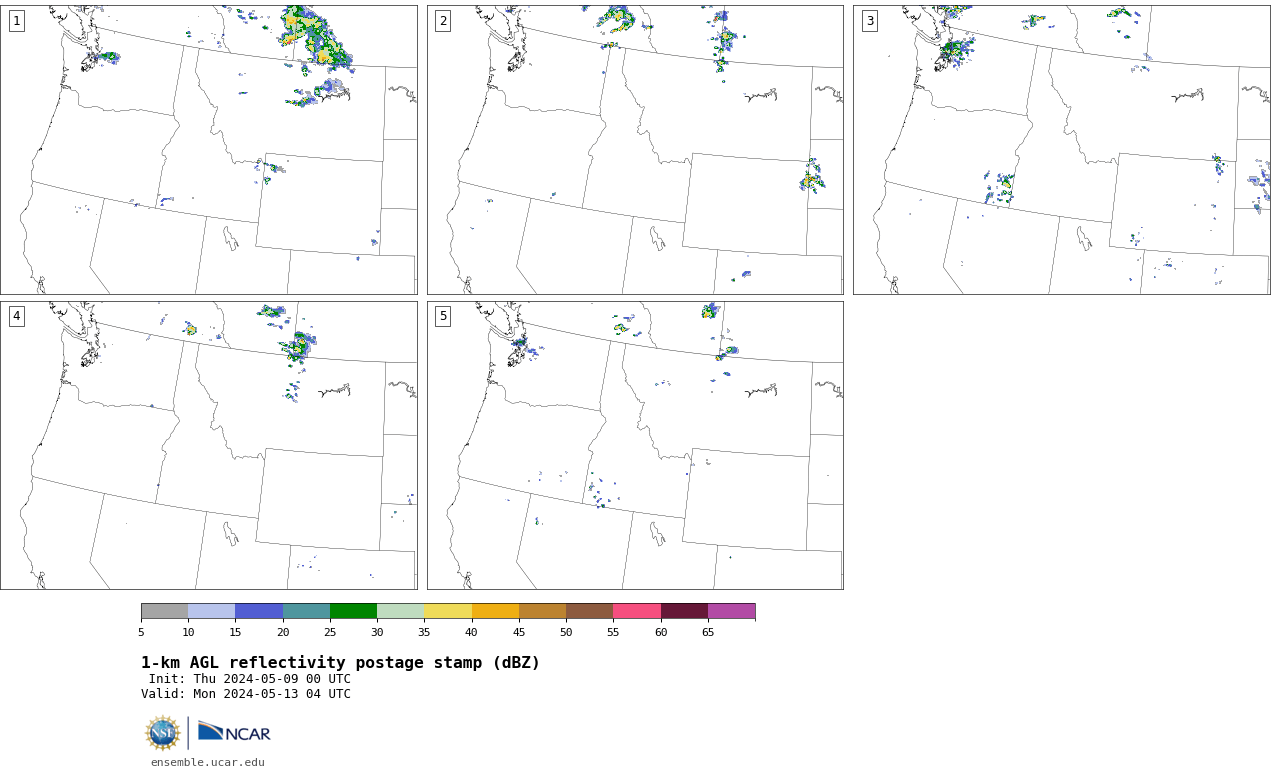This screenshot has height=773, width=1280.
Task: Click the purple above-65 dBZ swatch
Action: coord(731,611)
